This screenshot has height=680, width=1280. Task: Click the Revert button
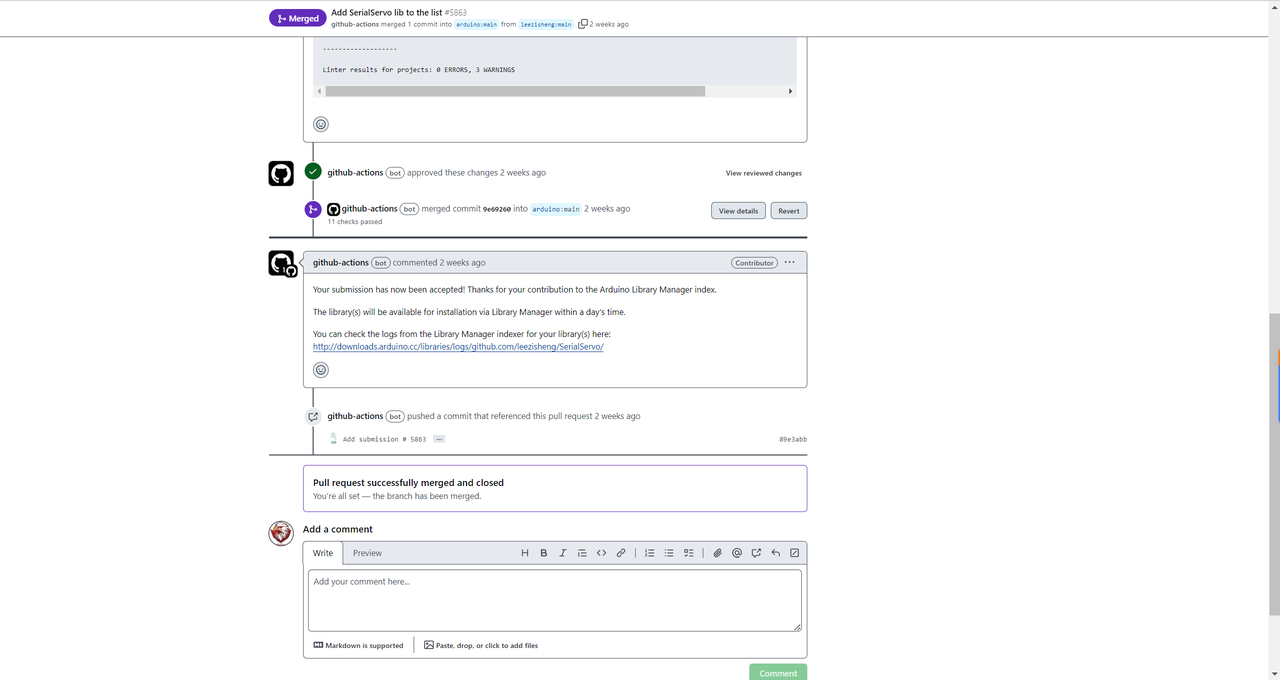pyautogui.click(x=789, y=211)
